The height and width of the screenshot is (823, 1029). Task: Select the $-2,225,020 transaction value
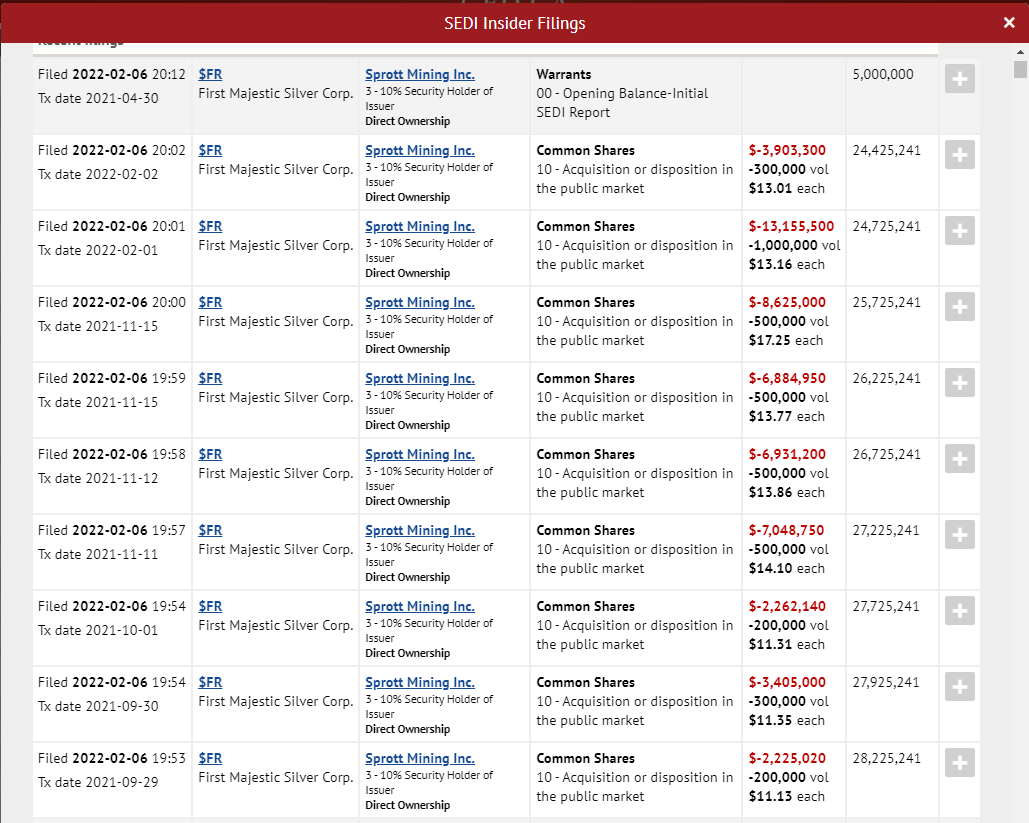click(x=787, y=759)
